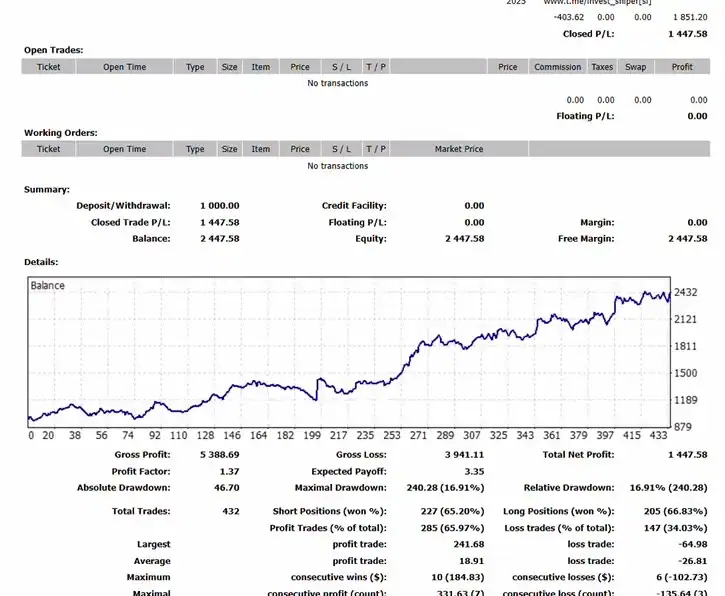Screen dimensions: 725x596
Task: Click the Gross Loss value 3 941.11
Action: (x=463, y=455)
